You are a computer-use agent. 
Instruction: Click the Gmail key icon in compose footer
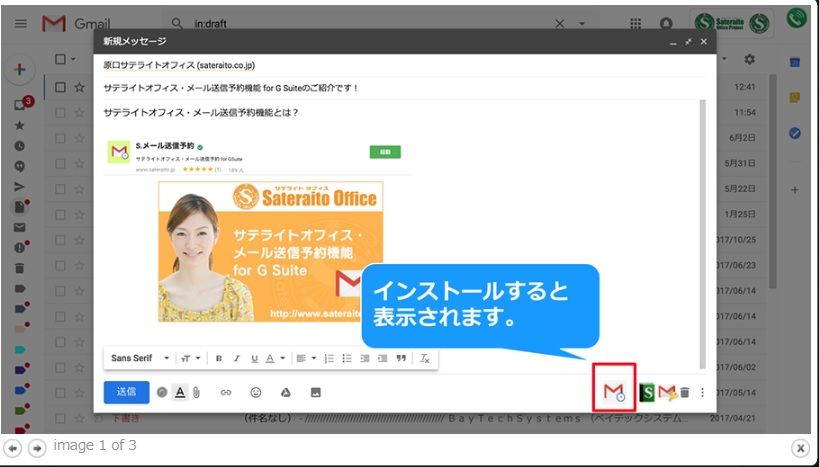click(668, 392)
